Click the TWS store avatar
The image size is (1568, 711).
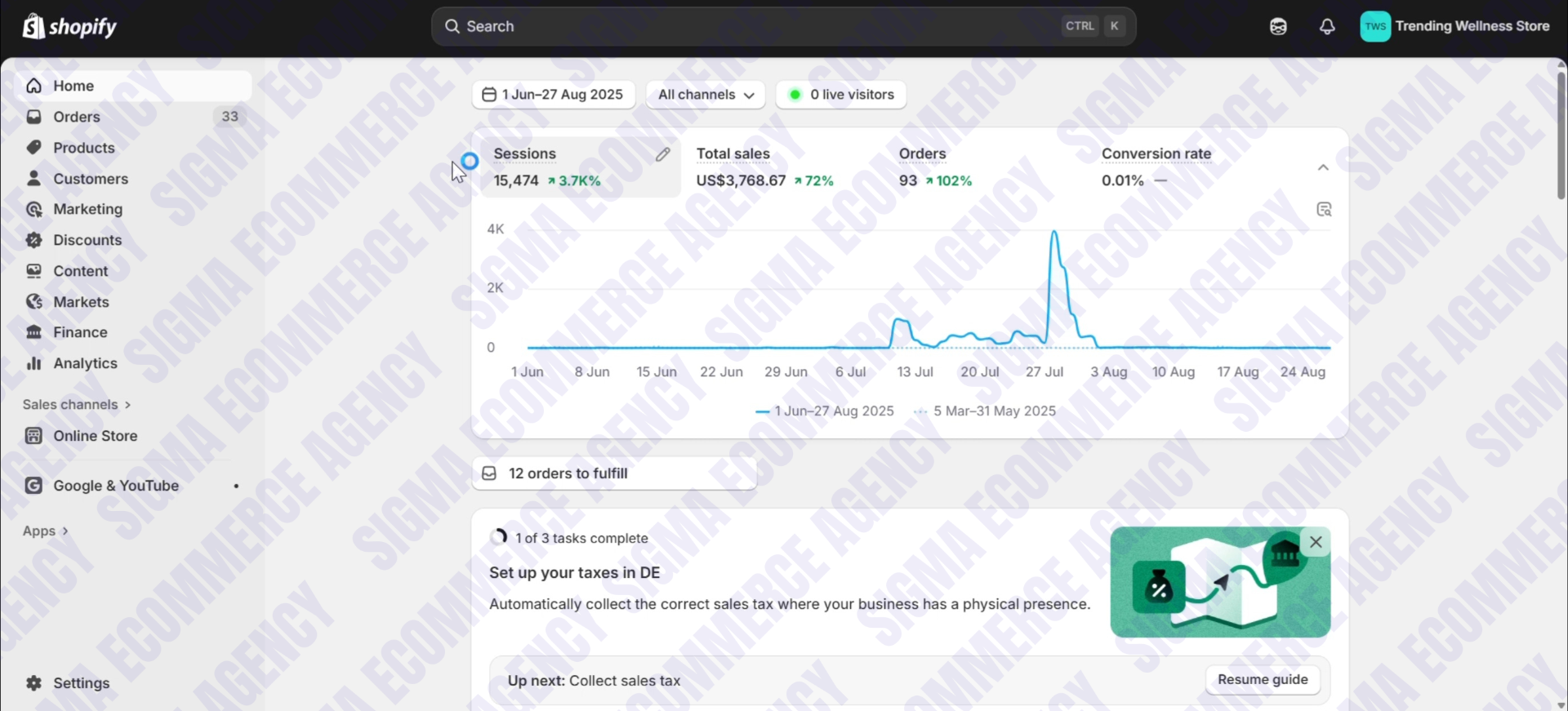pyautogui.click(x=1375, y=26)
